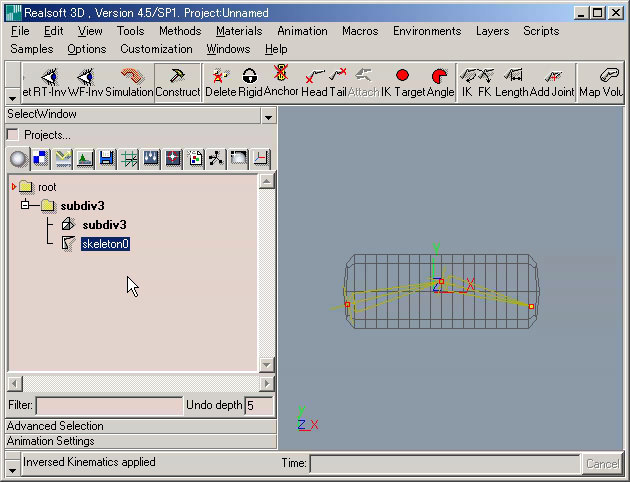The width and height of the screenshot is (630, 482).
Task: Open the axes coordinate icon tab
Action: pyautogui.click(x=260, y=159)
